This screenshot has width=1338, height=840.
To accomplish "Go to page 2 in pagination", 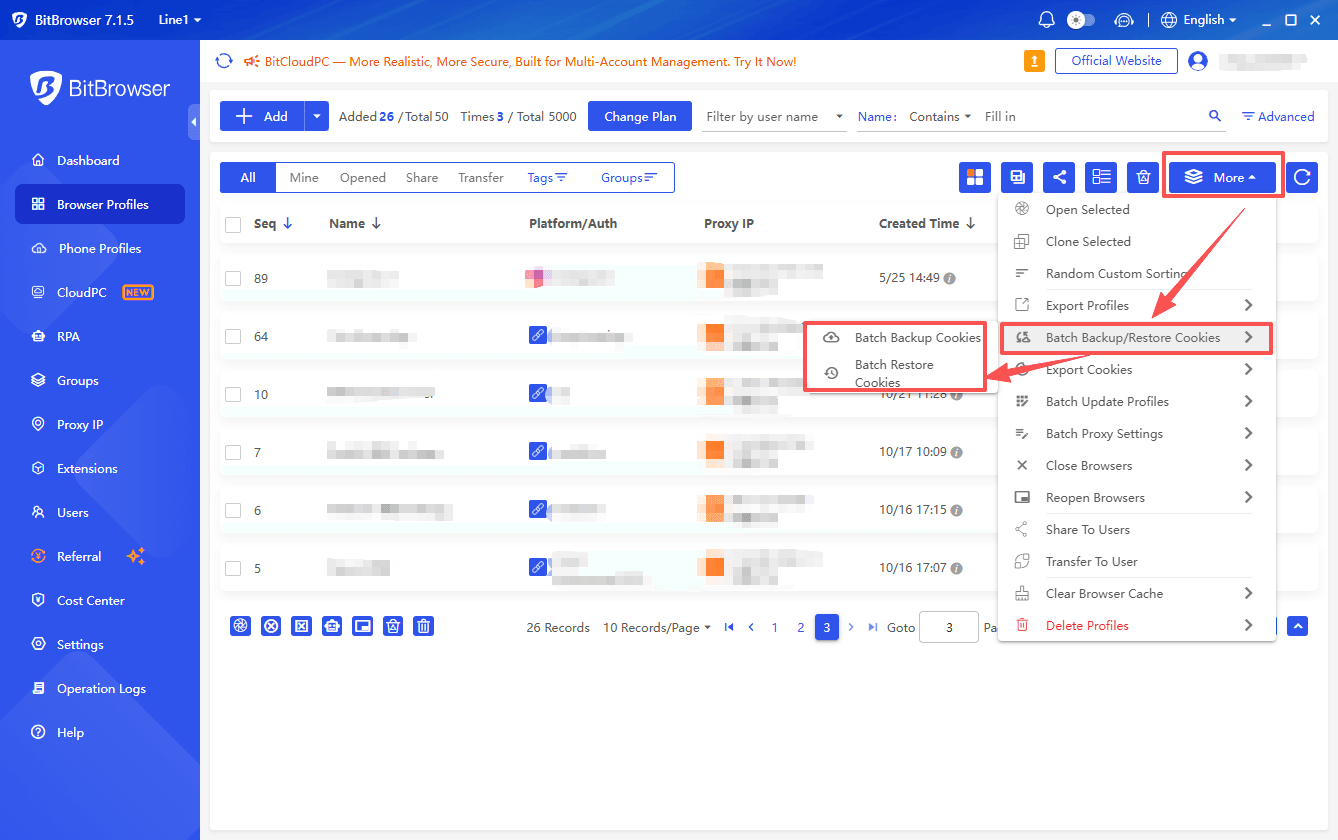I will pyautogui.click(x=800, y=628).
